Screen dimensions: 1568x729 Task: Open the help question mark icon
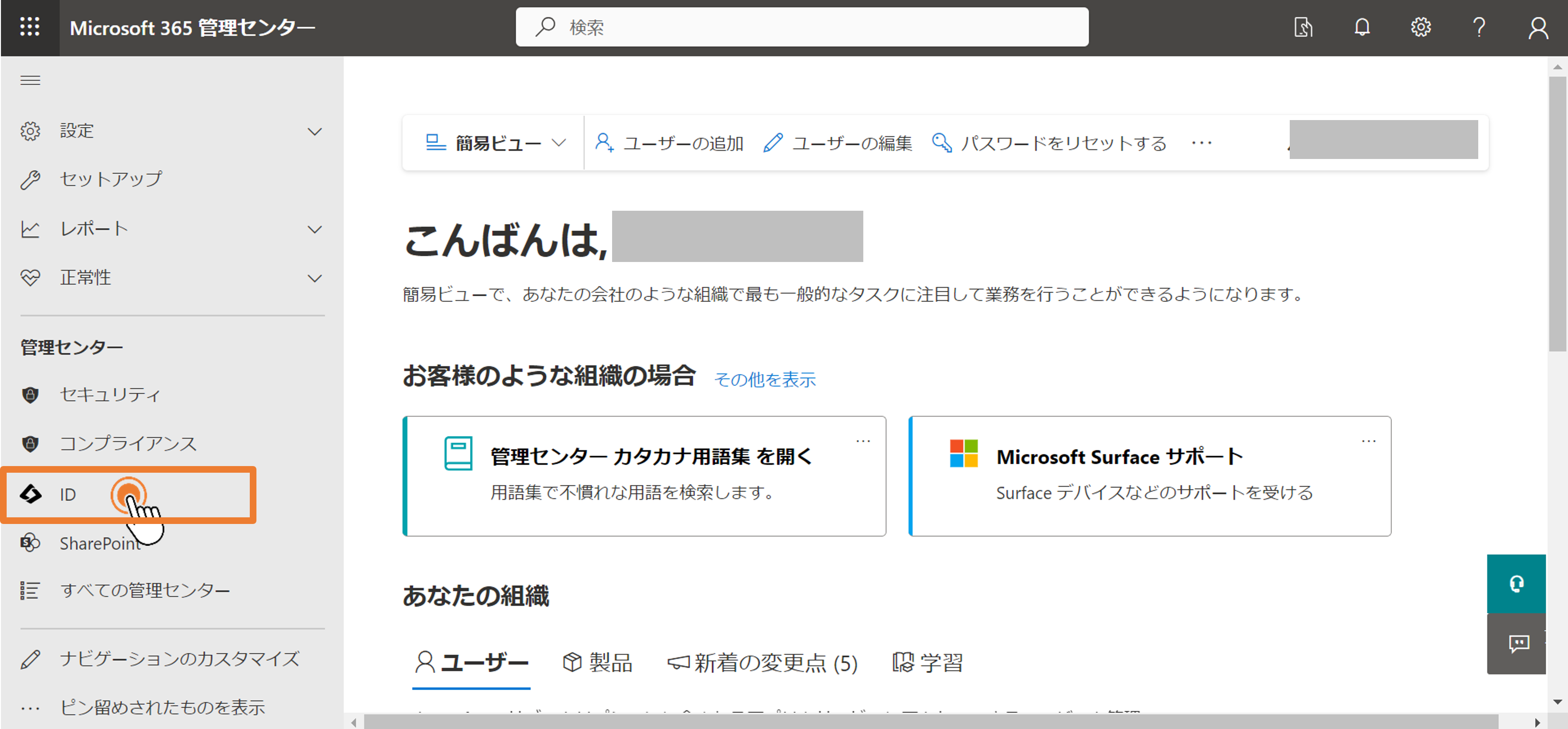pyautogui.click(x=1479, y=28)
